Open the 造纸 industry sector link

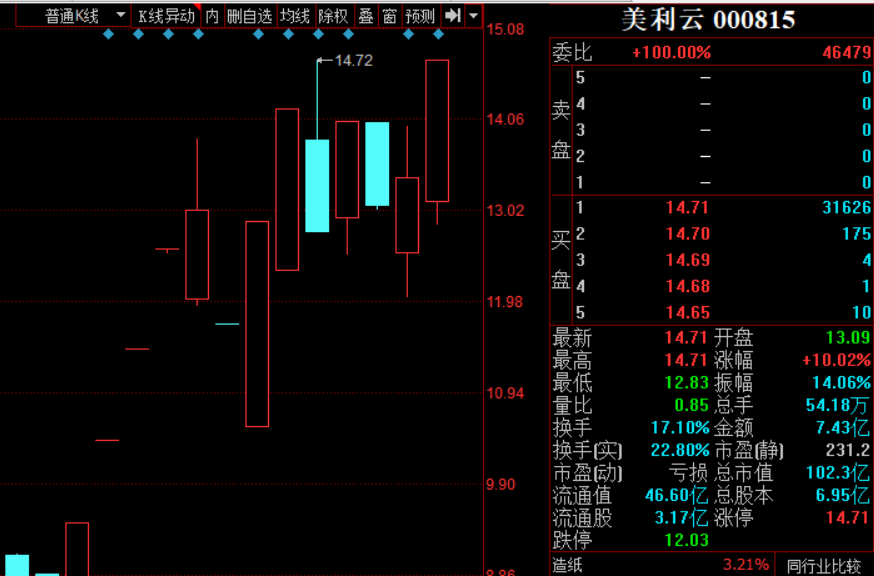tap(569, 566)
